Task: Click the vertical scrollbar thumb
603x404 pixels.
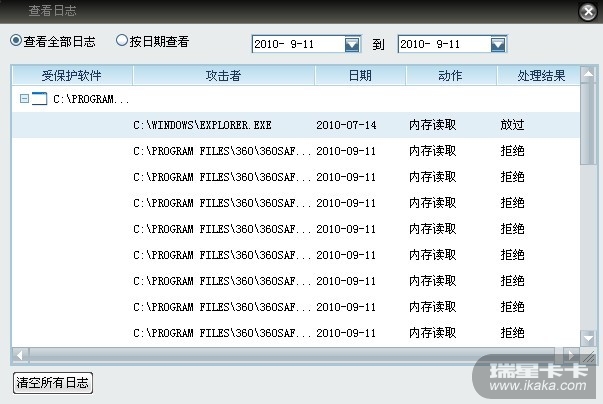Action: (x=588, y=123)
